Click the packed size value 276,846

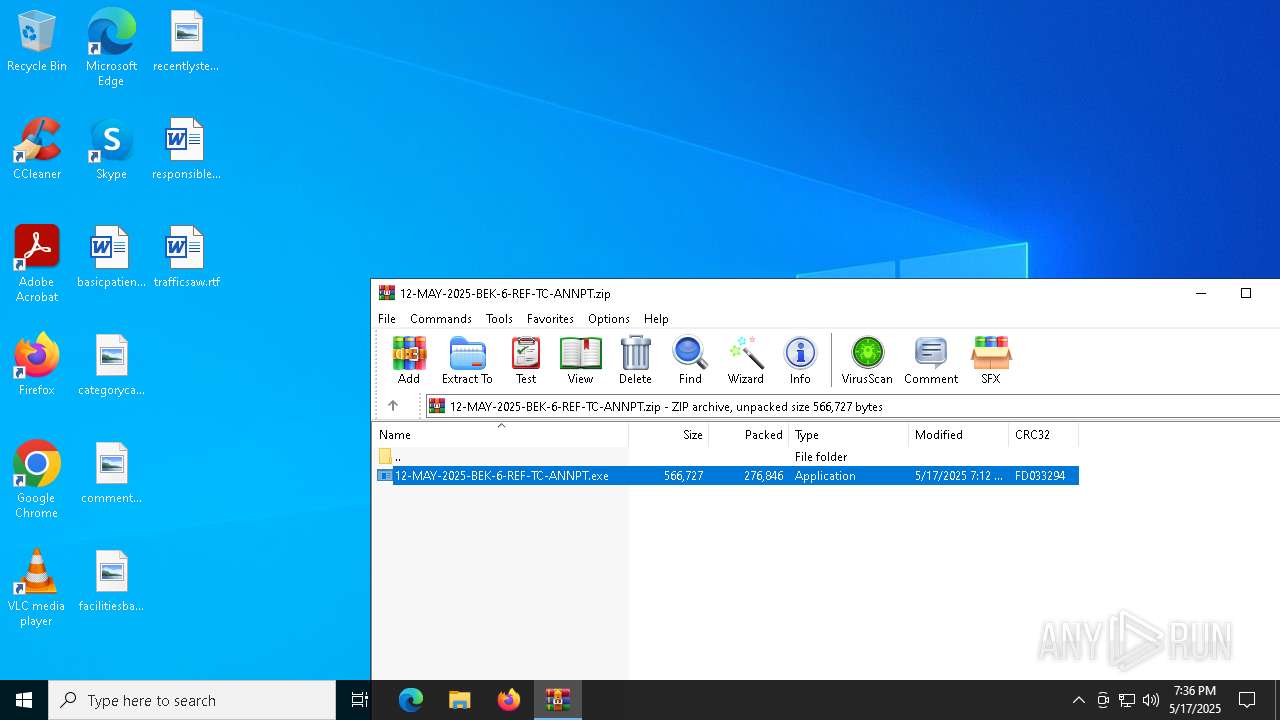[x=764, y=476]
